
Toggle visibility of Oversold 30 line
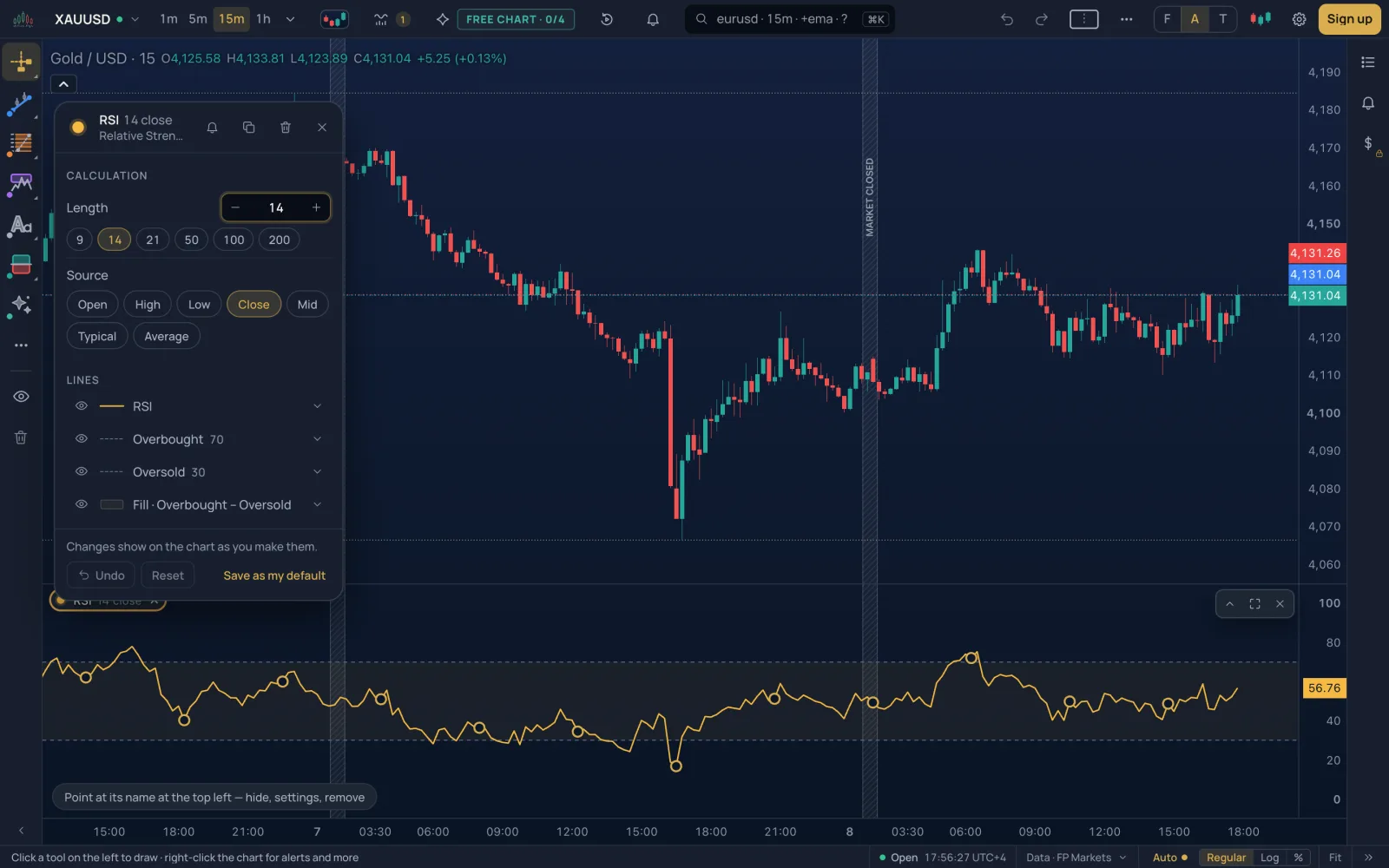pyautogui.click(x=82, y=472)
